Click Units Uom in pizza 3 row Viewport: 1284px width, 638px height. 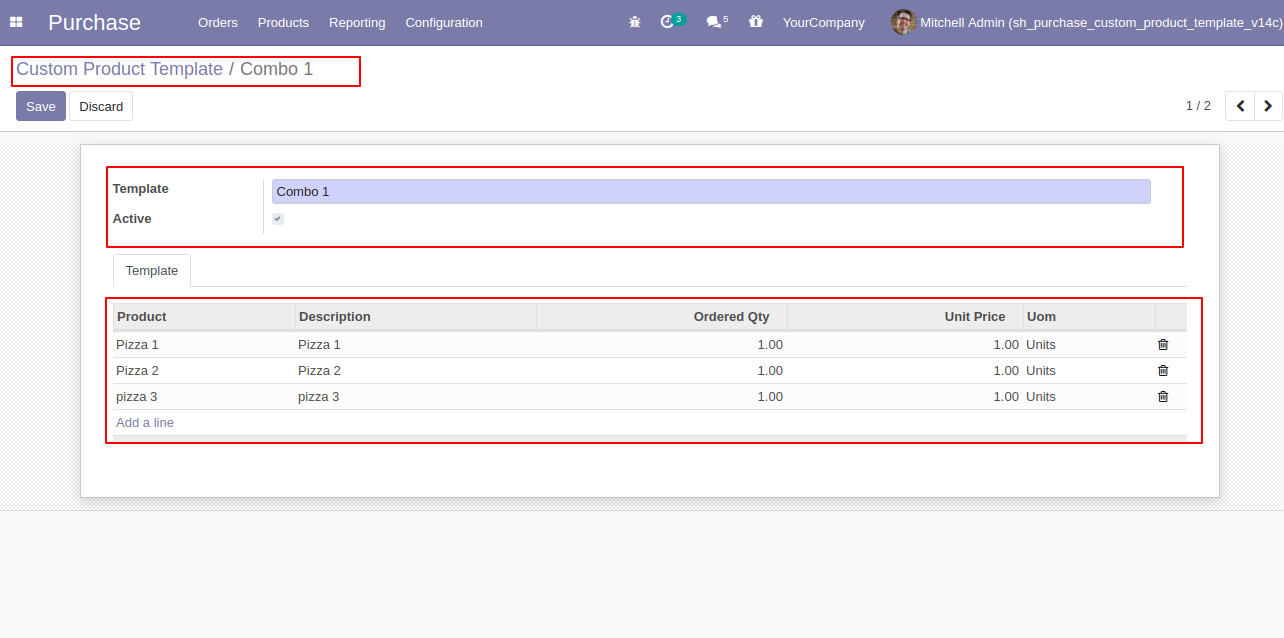1041,396
